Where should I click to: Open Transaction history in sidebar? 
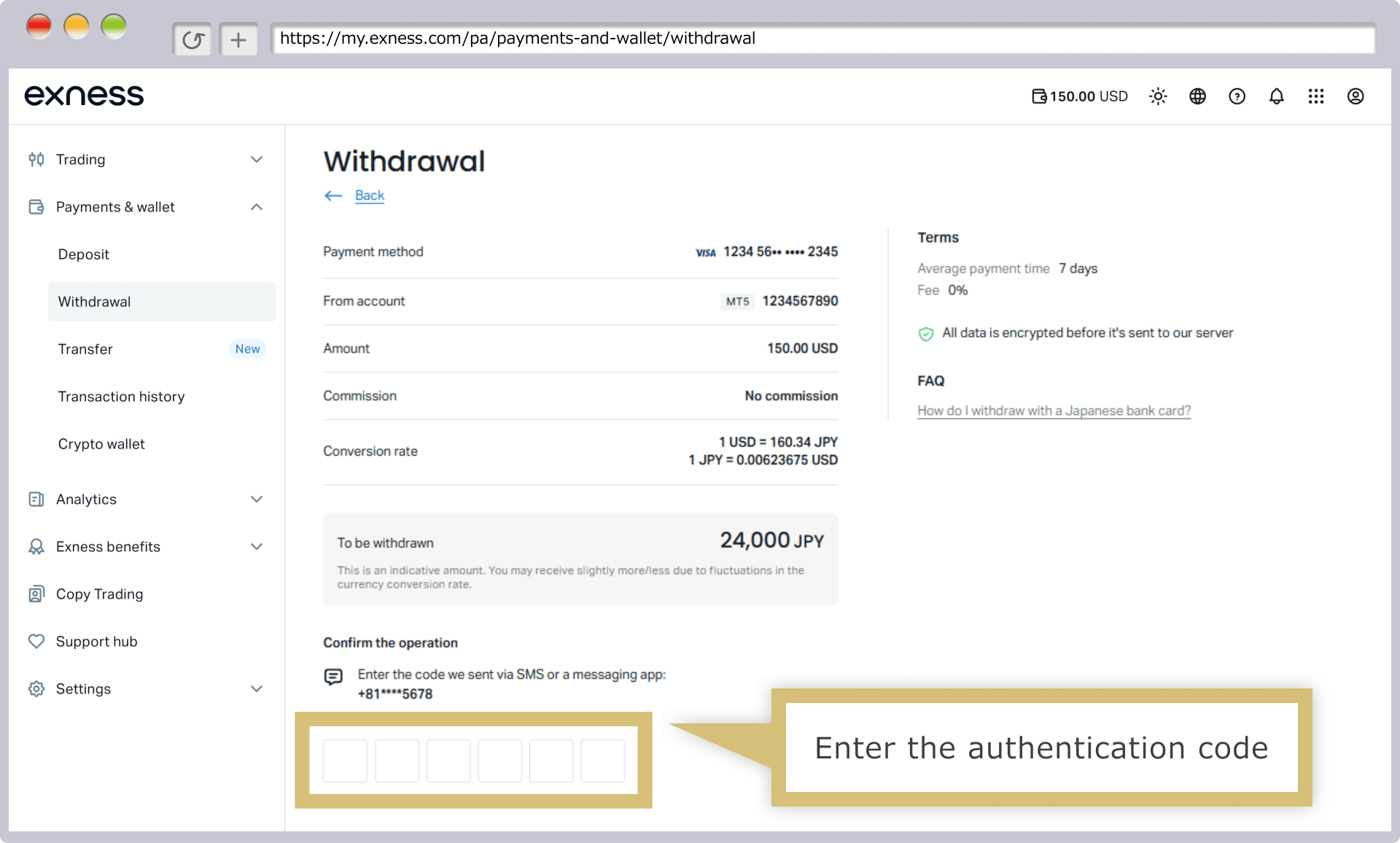[x=121, y=397]
